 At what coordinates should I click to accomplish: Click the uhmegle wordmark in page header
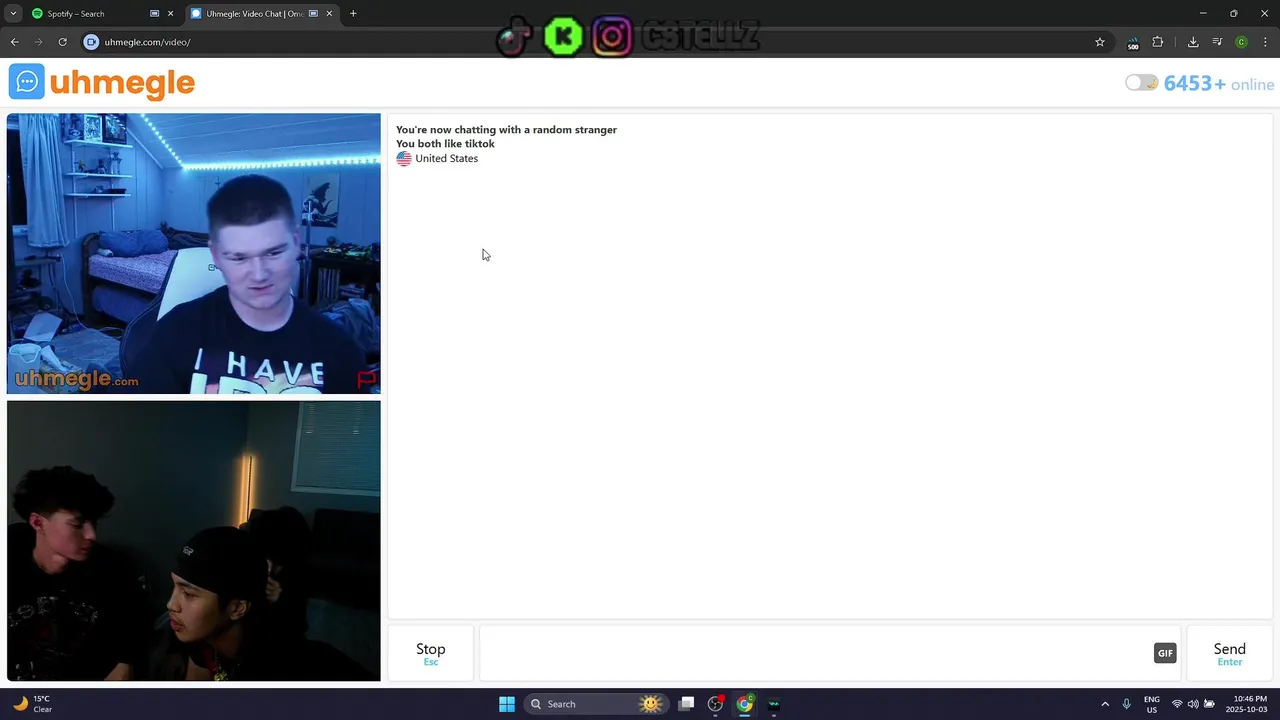coord(122,83)
